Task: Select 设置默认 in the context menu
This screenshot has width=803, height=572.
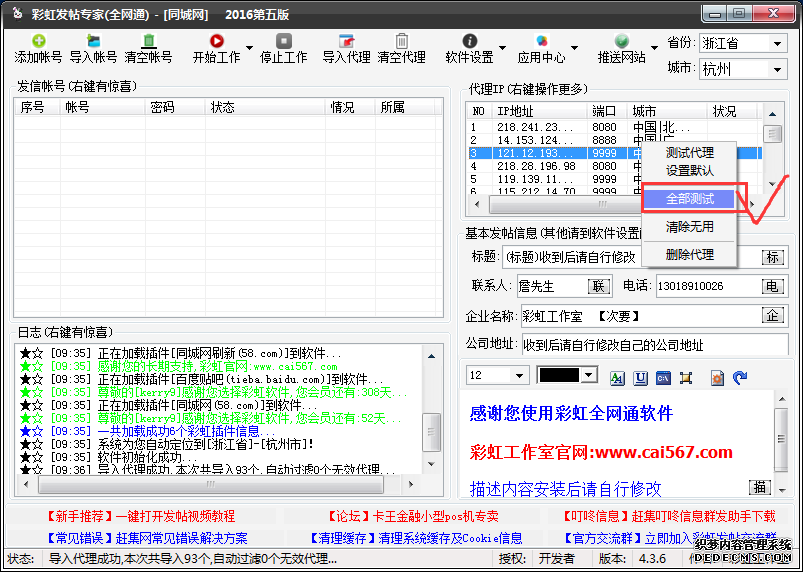Action: point(689,171)
